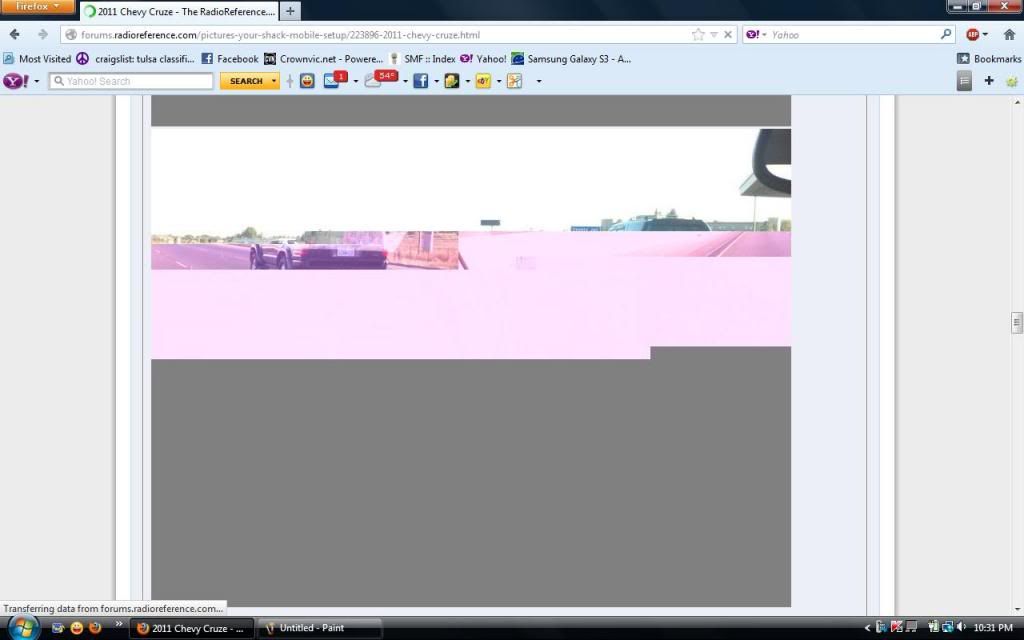The width and height of the screenshot is (1024, 640).
Task: Click the plus icon on the Yahoo toolbar
Action: tap(989, 81)
